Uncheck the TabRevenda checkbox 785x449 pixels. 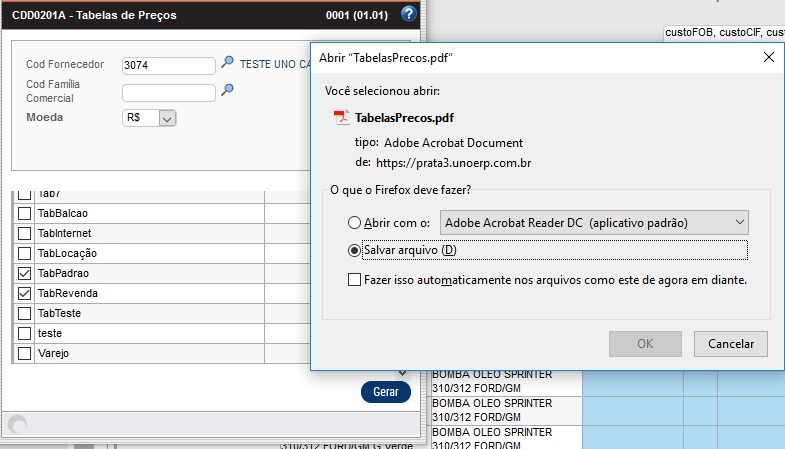click(x=25, y=293)
